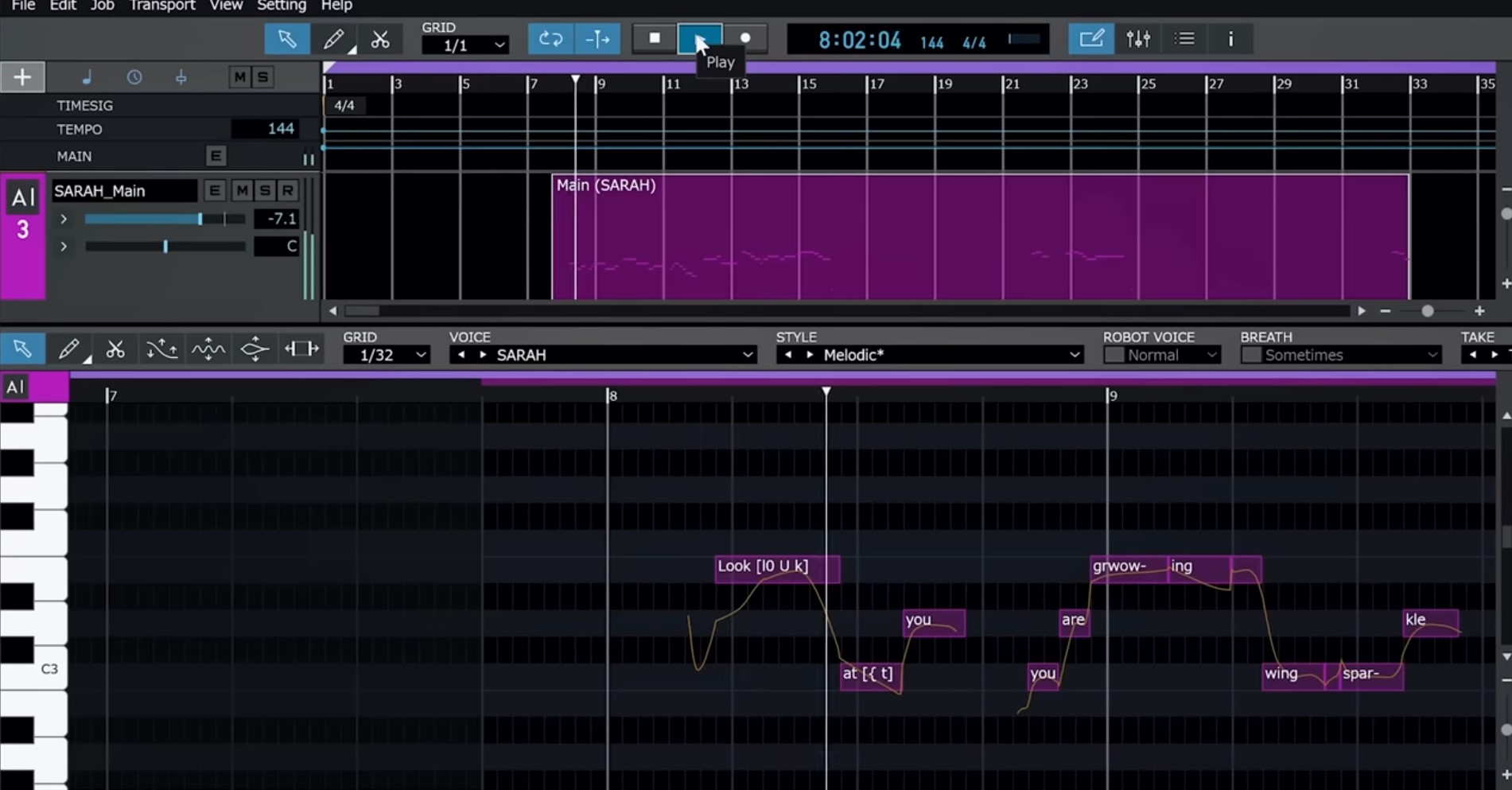
Task: Open the list view icon in the top toolbar
Action: click(1184, 39)
